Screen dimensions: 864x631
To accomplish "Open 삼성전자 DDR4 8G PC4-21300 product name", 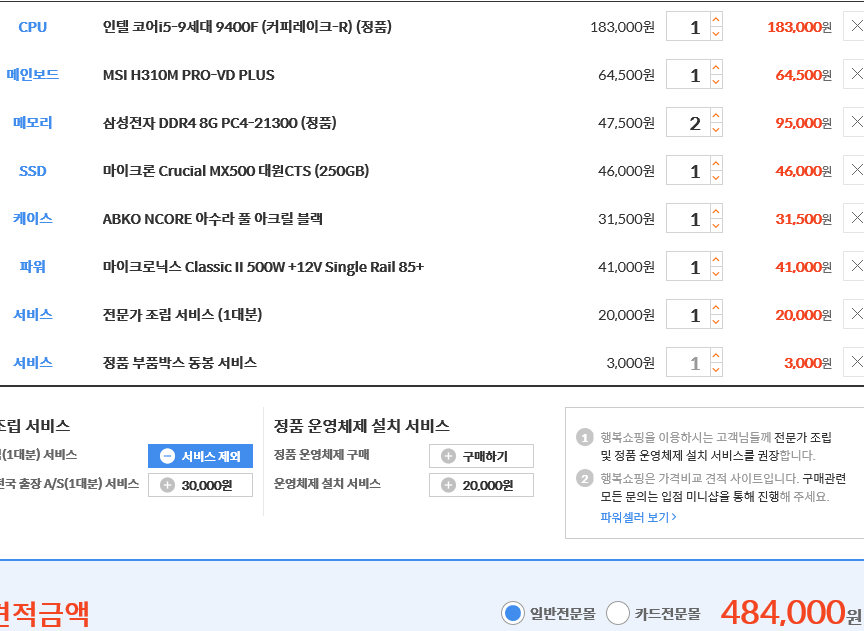I will coord(219,122).
